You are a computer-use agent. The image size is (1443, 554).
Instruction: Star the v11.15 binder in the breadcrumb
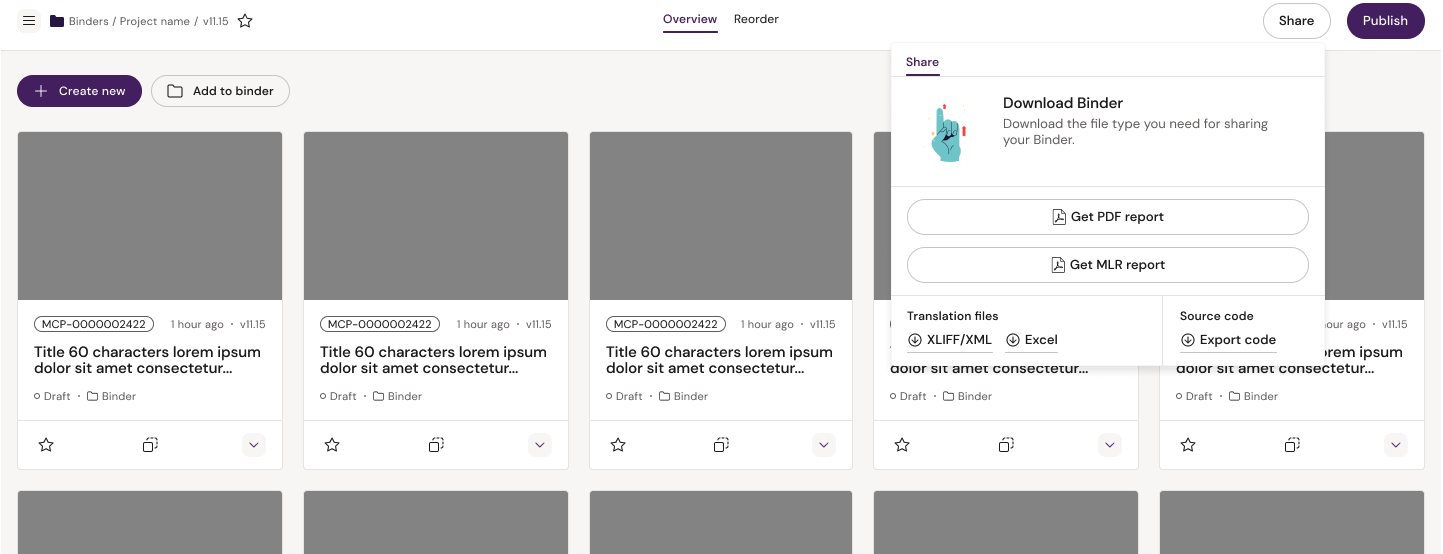point(245,21)
